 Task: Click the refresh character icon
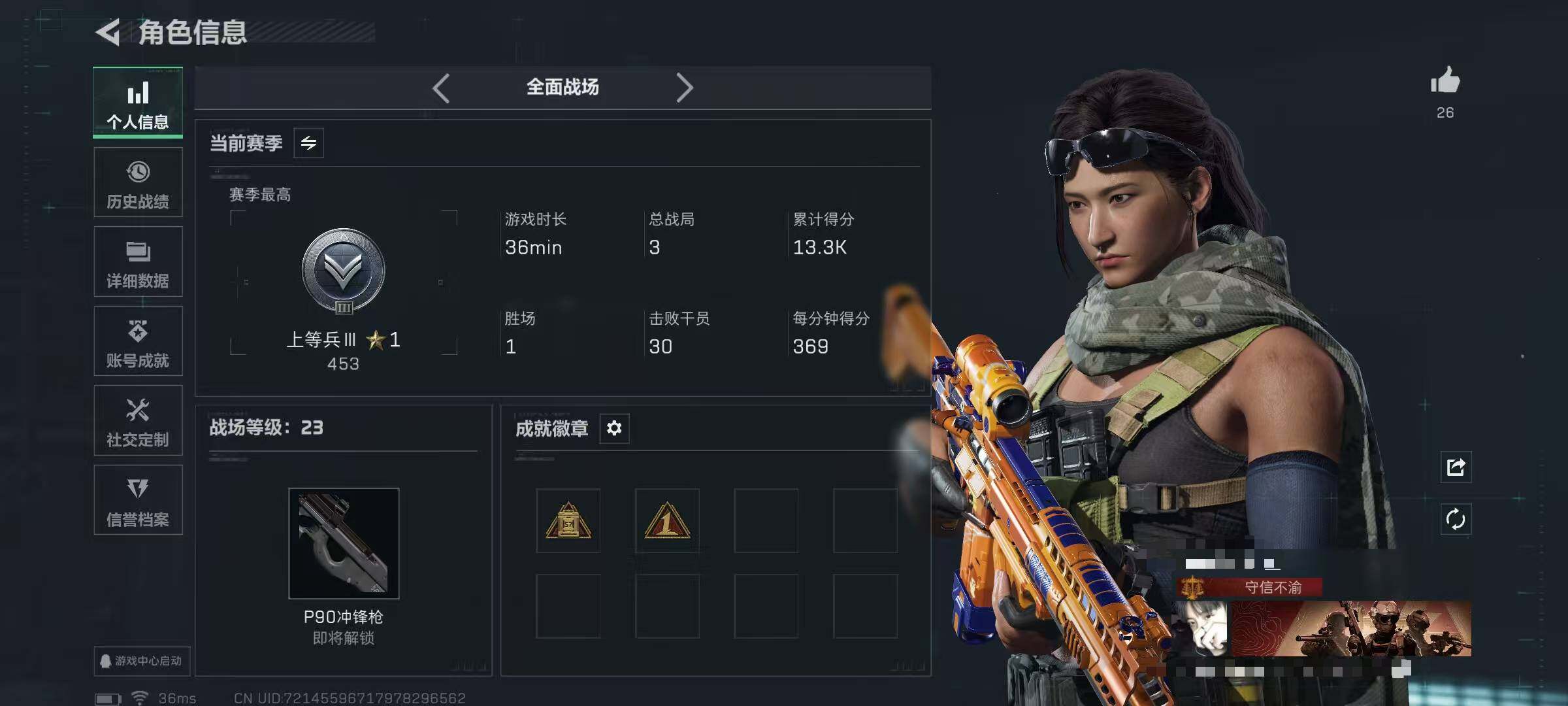tap(1456, 520)
